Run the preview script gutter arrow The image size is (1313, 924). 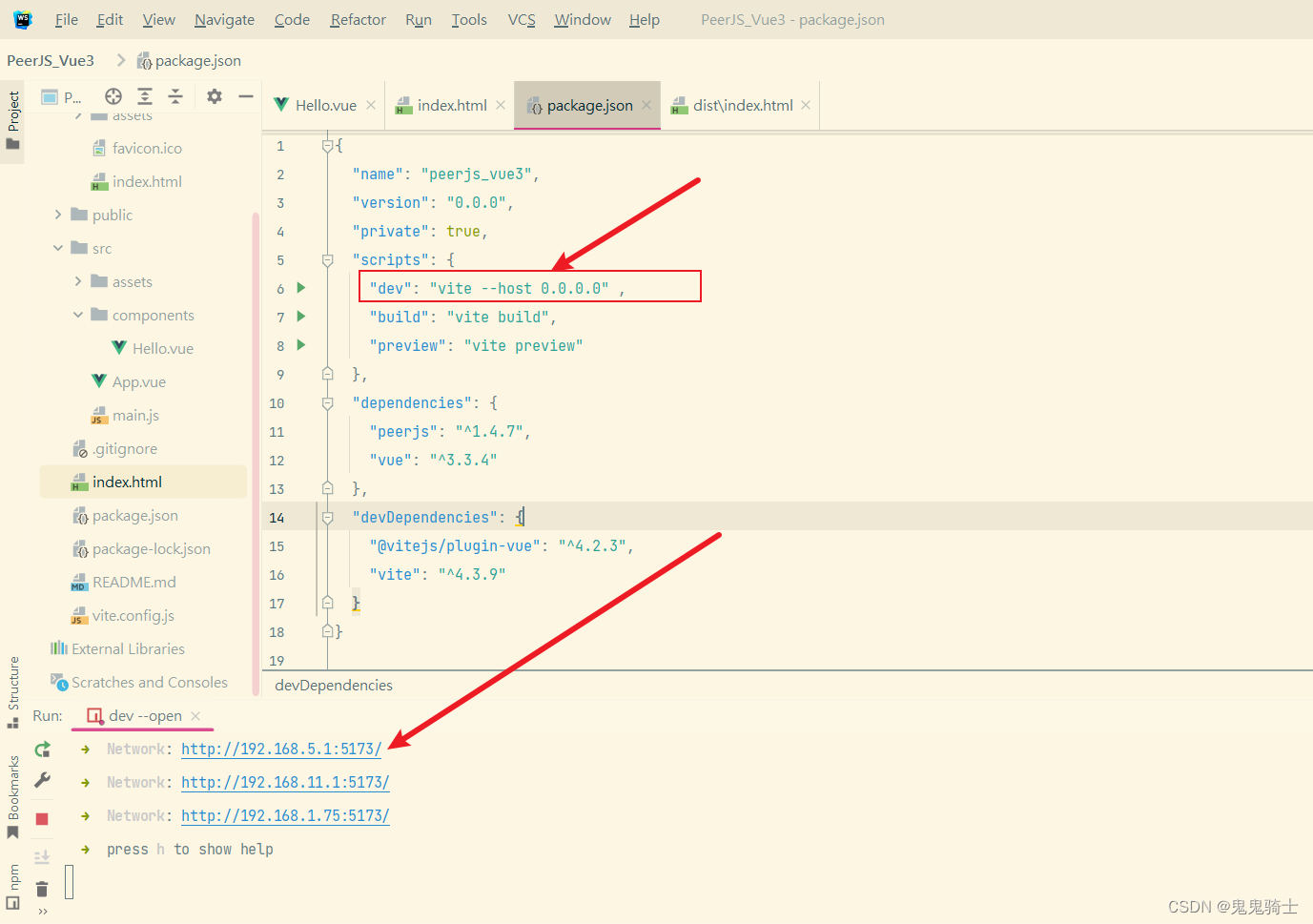pos(301,344)
